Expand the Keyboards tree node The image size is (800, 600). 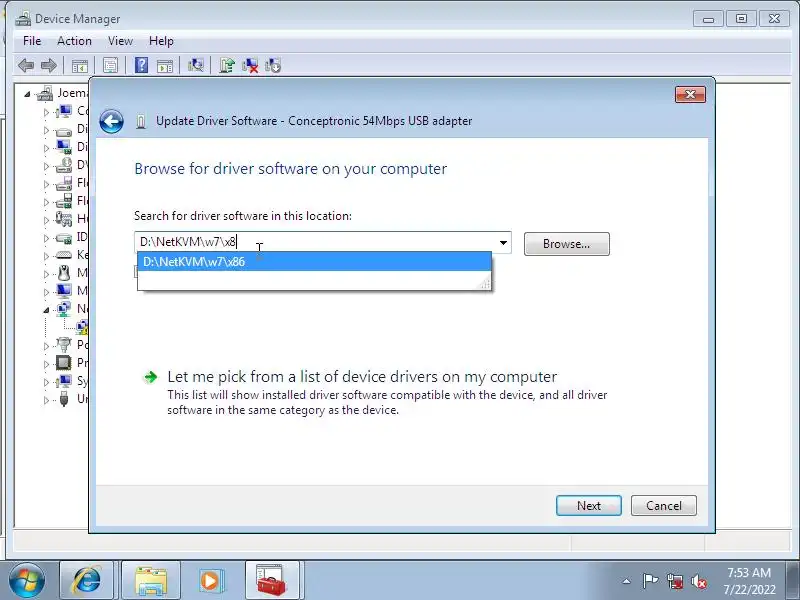tap(46, 256)
